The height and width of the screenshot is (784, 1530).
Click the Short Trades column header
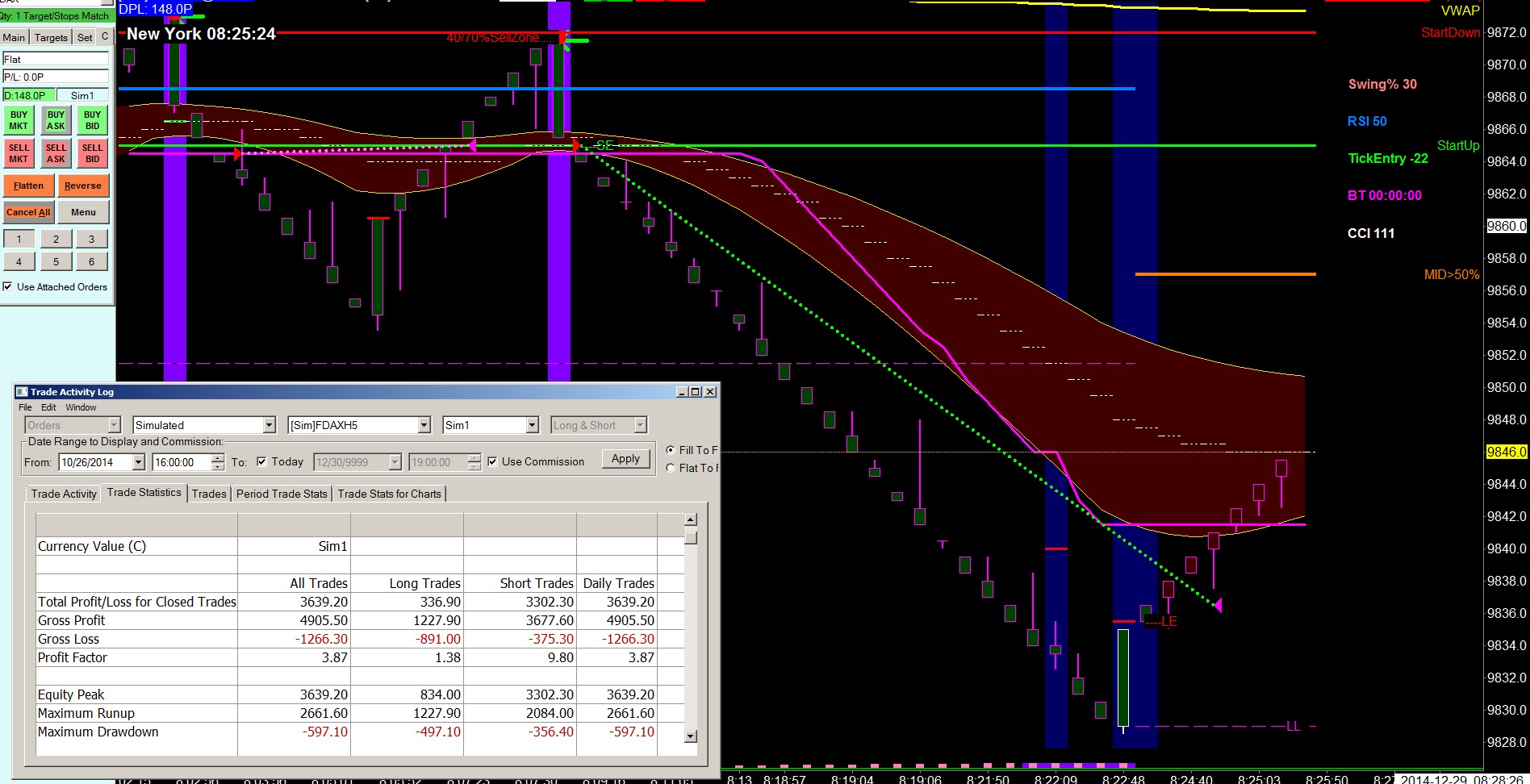pyautogui.click(x=537, y=583)
